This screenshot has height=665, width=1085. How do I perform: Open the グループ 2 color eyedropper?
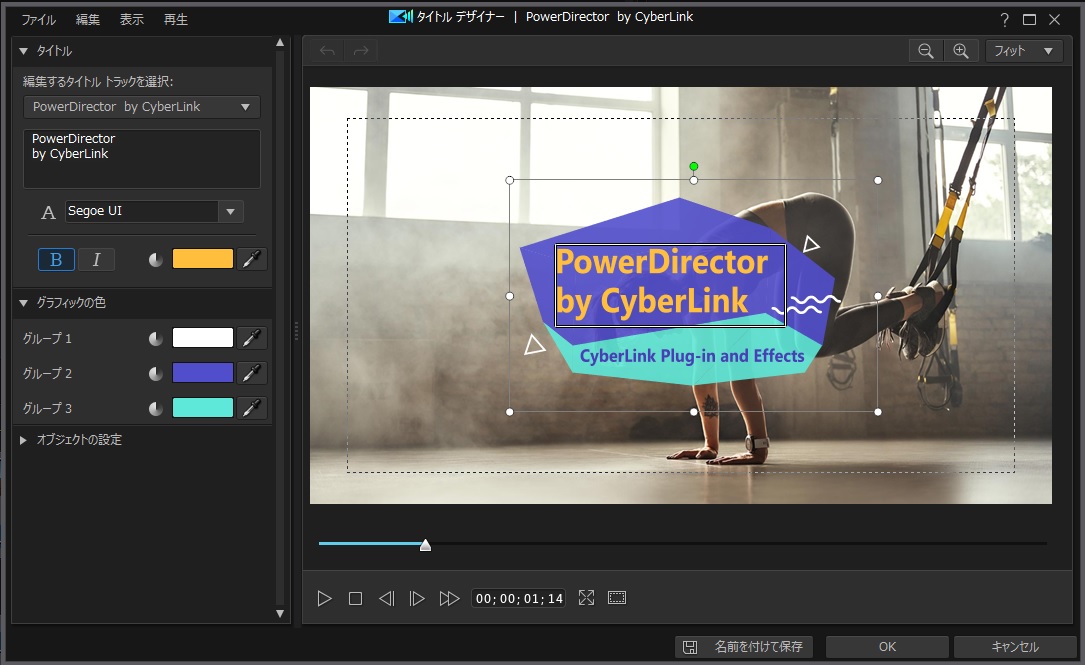pyautogui.click(x=252, y=373)
